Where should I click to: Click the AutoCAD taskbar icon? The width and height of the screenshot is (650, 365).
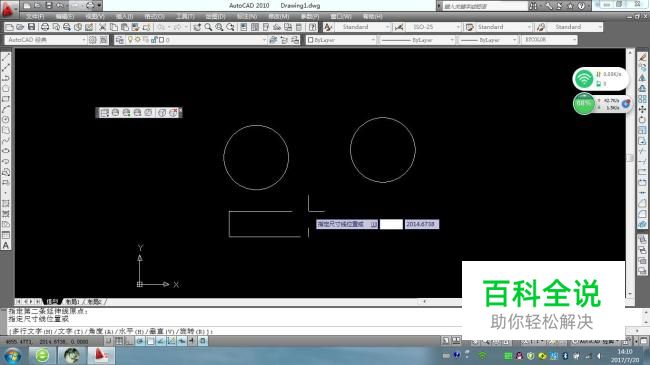point(101,355)
